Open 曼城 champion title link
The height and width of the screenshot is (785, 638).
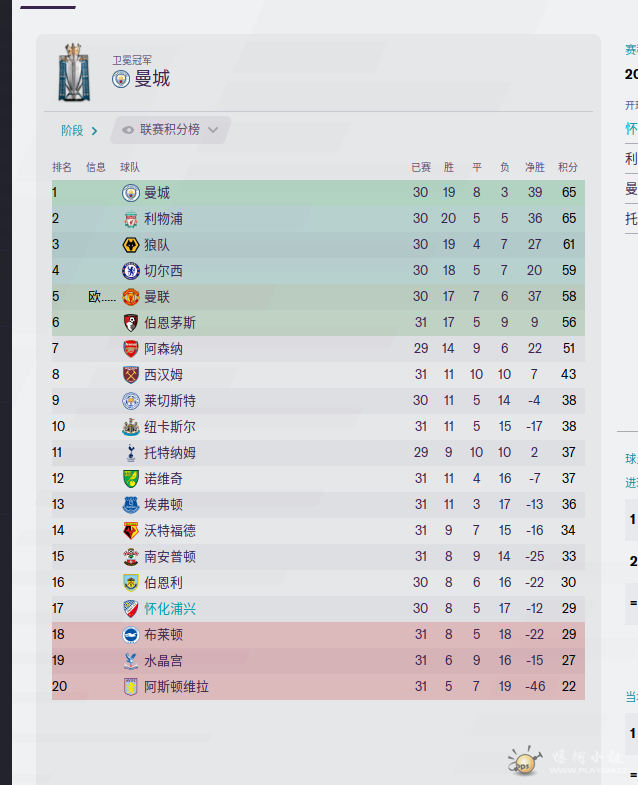[x=152, y=79]
